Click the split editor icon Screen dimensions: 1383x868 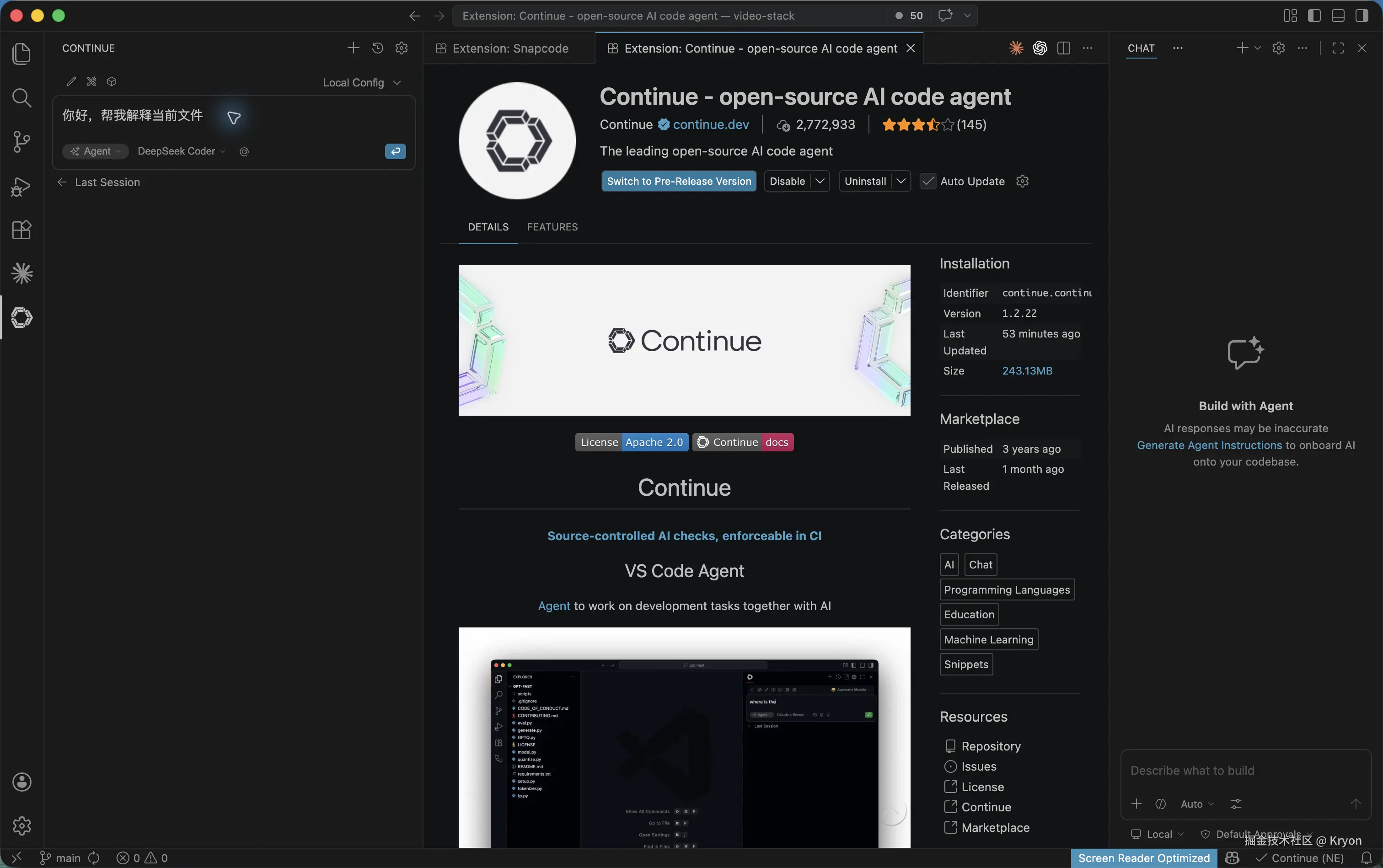pos(1063,48)
